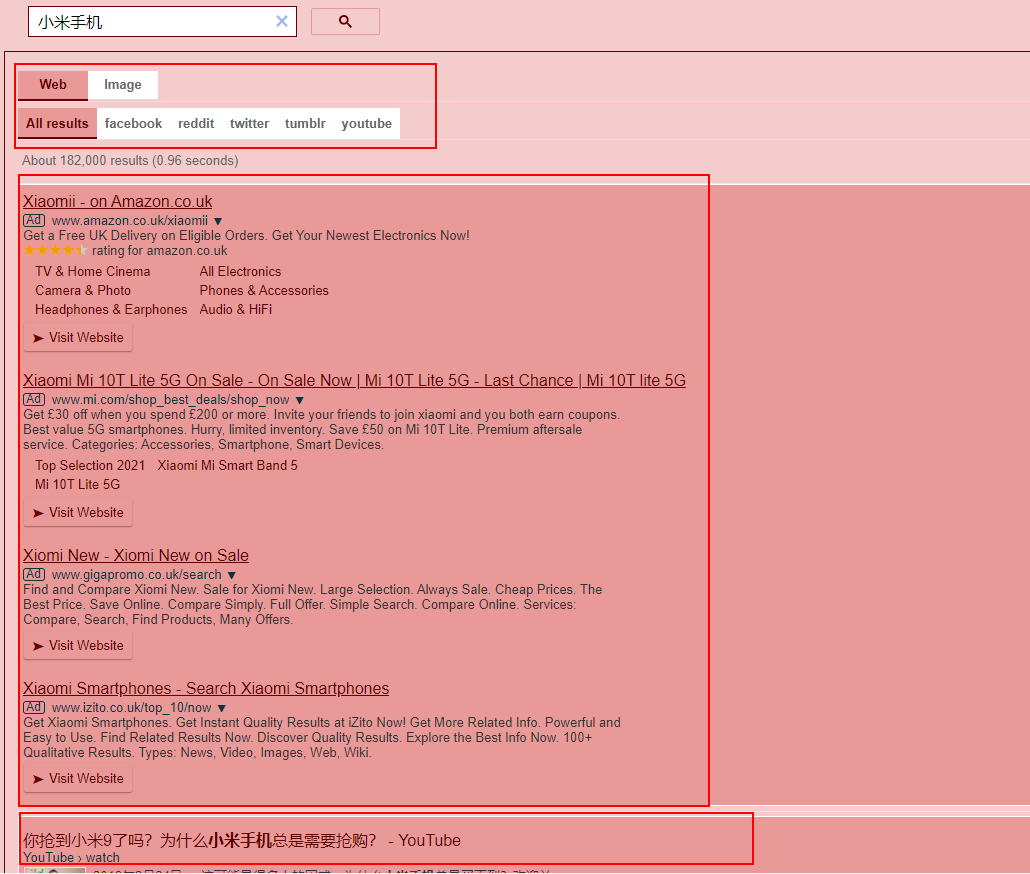Click the www.mi.com/shop_best_deals/shop_now URL text
This screenshot has width=1030, height=874.
click(171, 399)
